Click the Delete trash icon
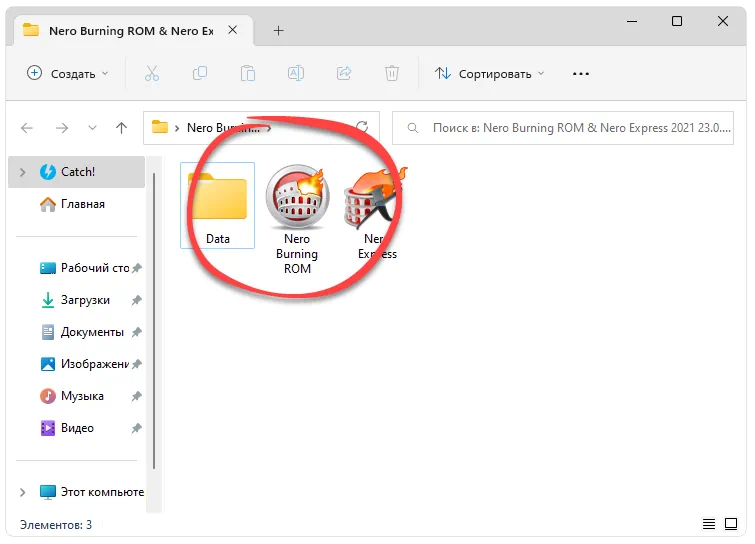 (x=392, y=74)
